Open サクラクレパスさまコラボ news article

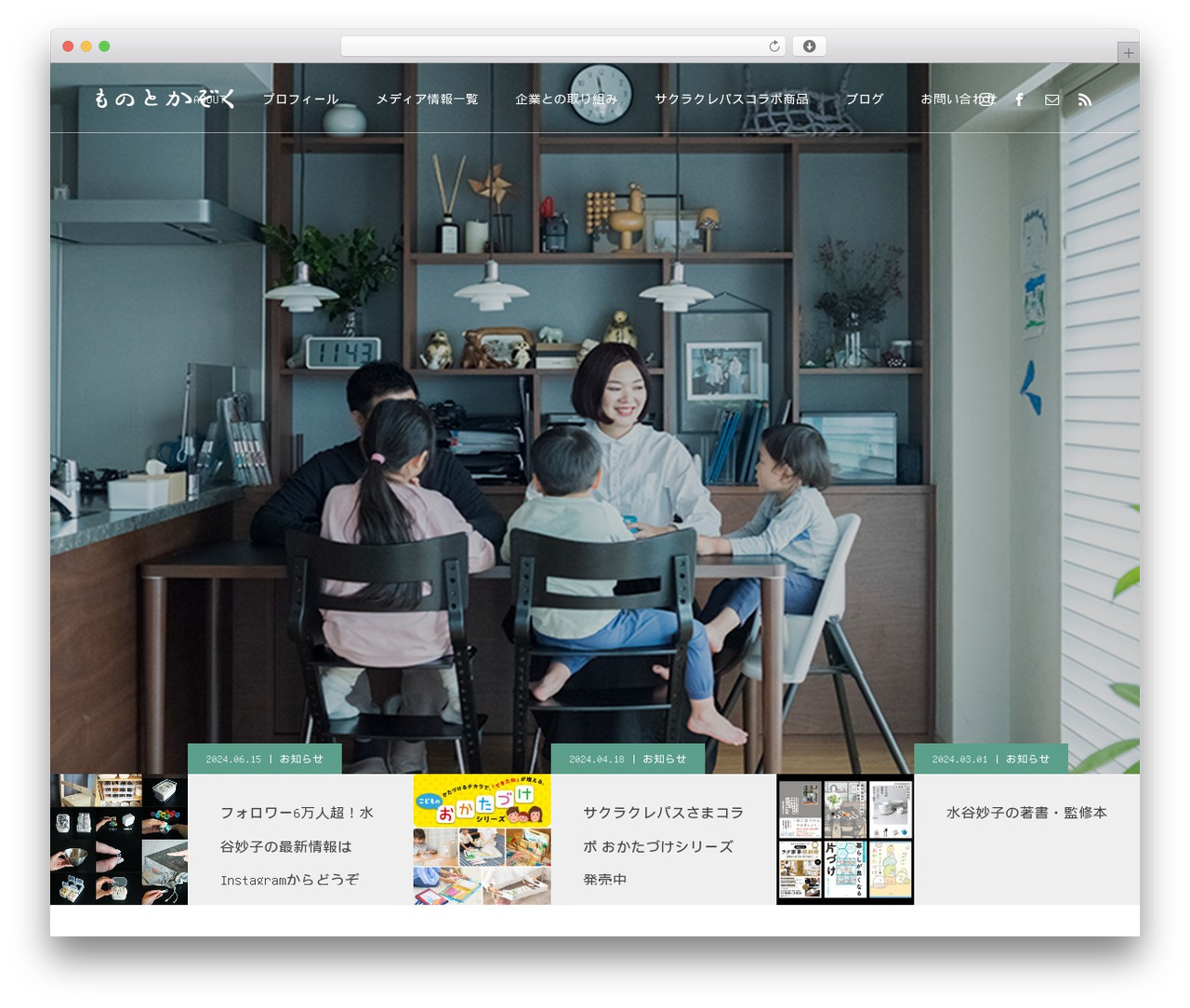tap(663, 845)
